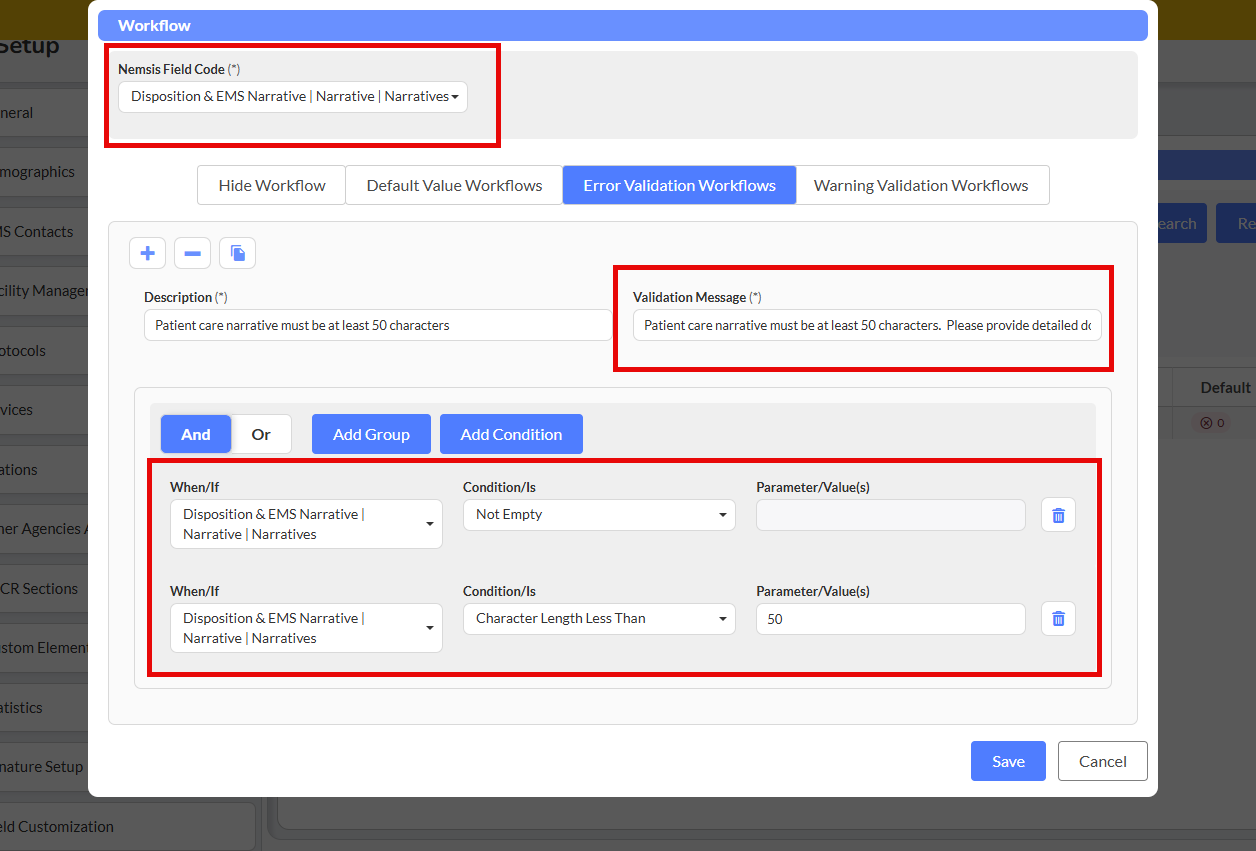Delete the Character Length Less Than condition
Screen dimensions: 1256x851
click(x=1058, y=619)
